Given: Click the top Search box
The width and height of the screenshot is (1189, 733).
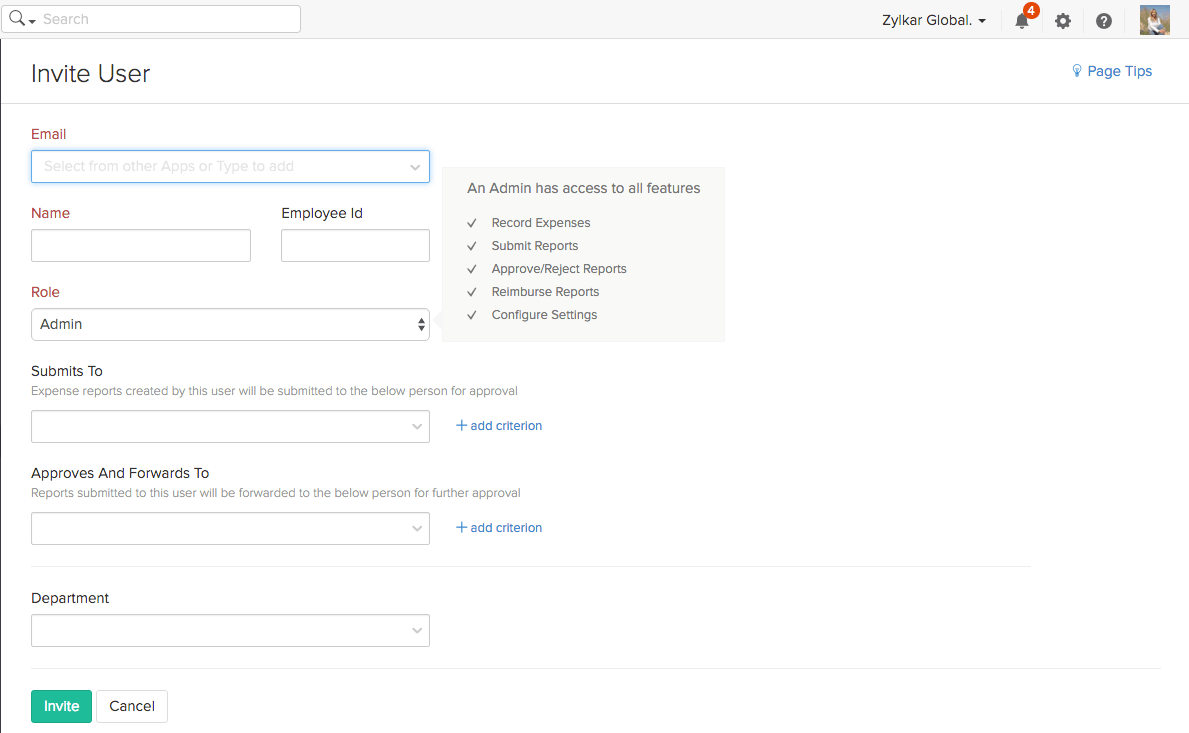Looking at the screenshot, I should click(x=165, y=19).
